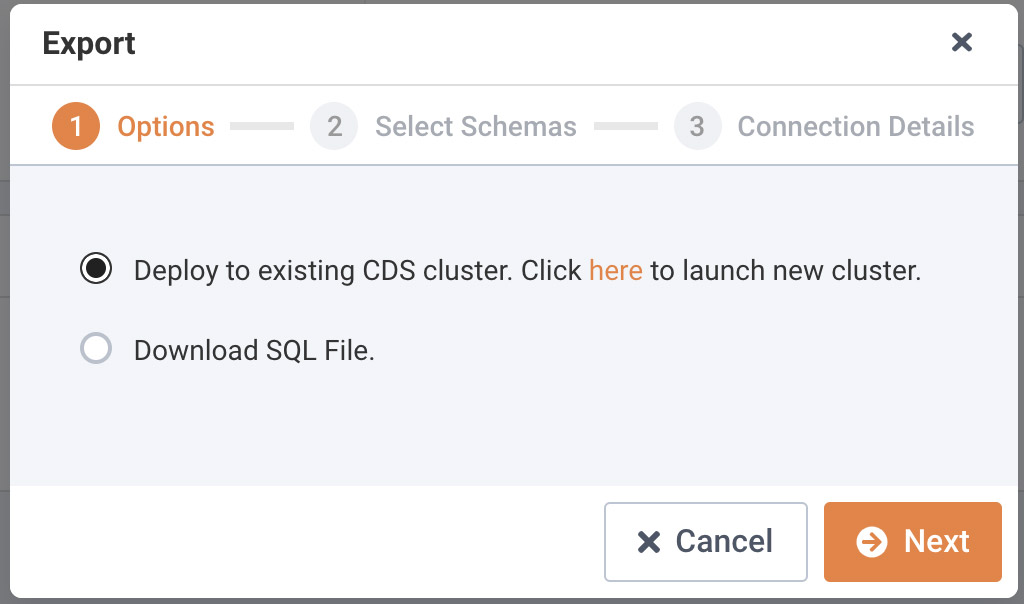
Task: Click the arrow icon in Next button
Action: tap(872, 542)
